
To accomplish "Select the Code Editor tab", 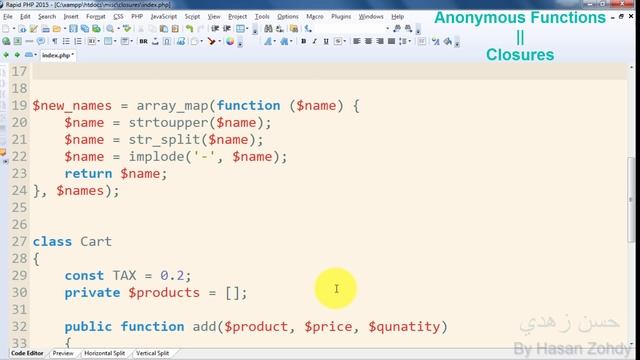I will 27,353.
